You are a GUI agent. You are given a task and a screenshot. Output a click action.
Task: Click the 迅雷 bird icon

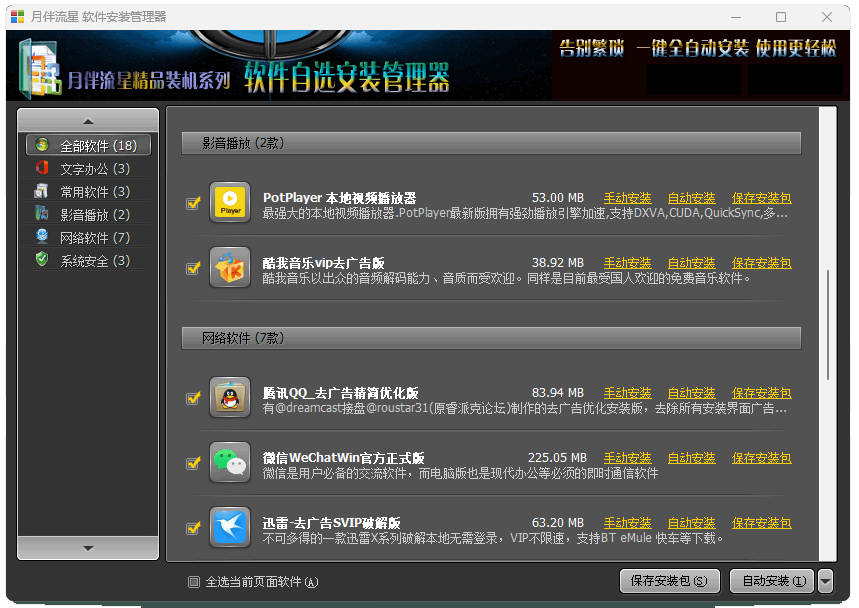click(230, 527)
